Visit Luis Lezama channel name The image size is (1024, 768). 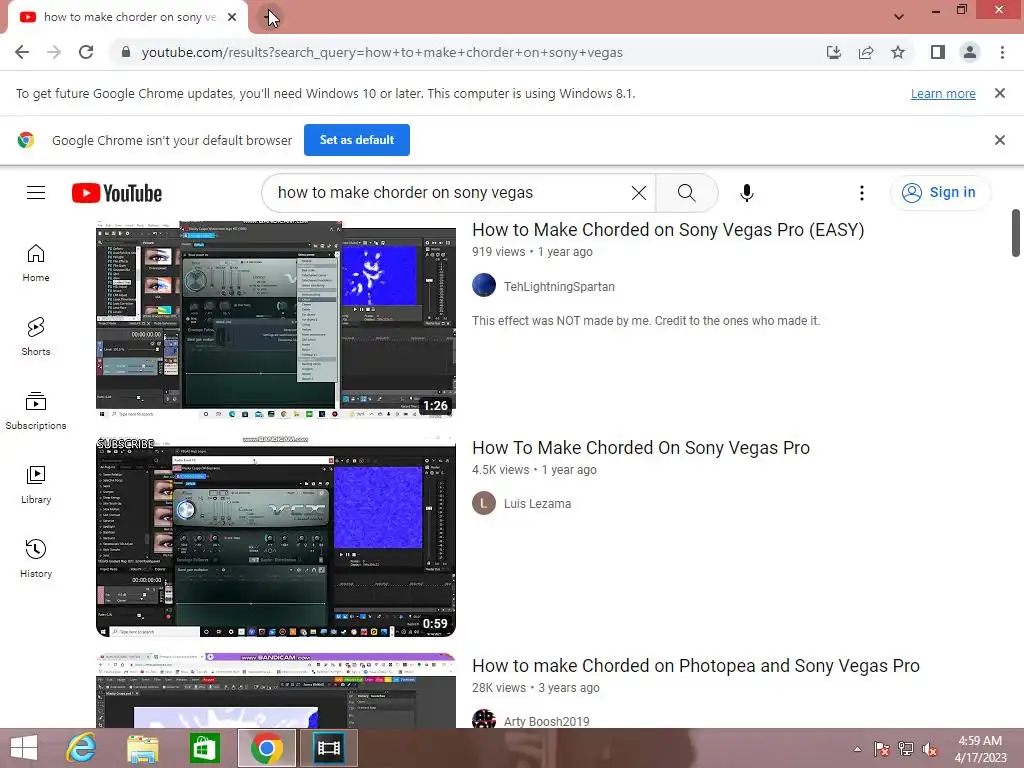(537, 504)
